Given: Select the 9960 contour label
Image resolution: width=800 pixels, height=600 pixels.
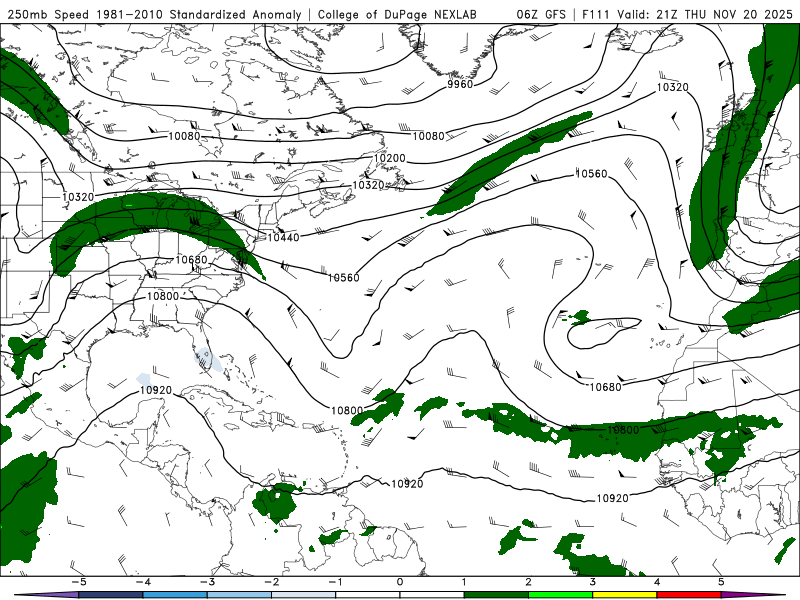Looking at the screenshot, I should pos(460,84).
